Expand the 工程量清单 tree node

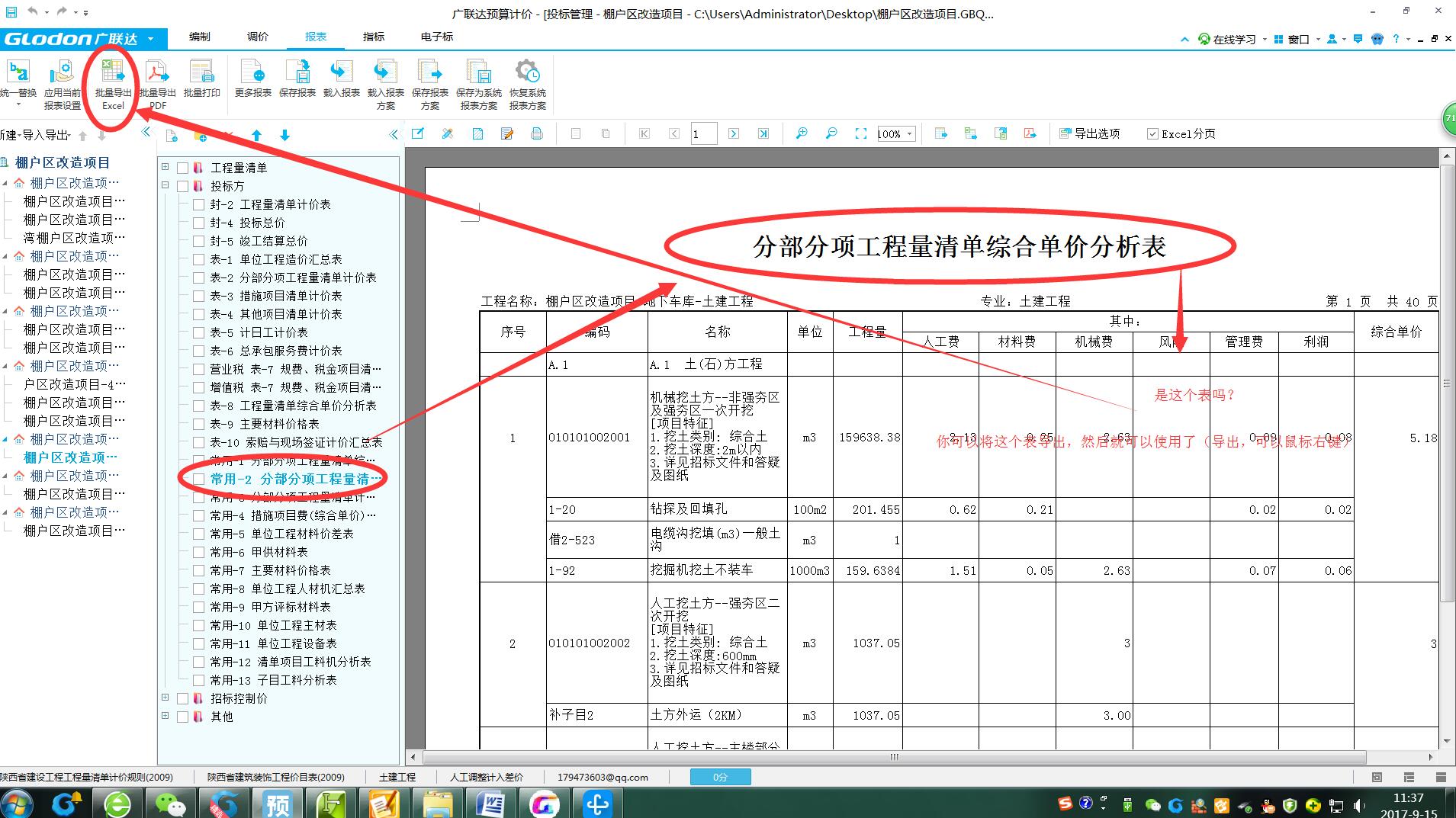[x=165, y=166]
